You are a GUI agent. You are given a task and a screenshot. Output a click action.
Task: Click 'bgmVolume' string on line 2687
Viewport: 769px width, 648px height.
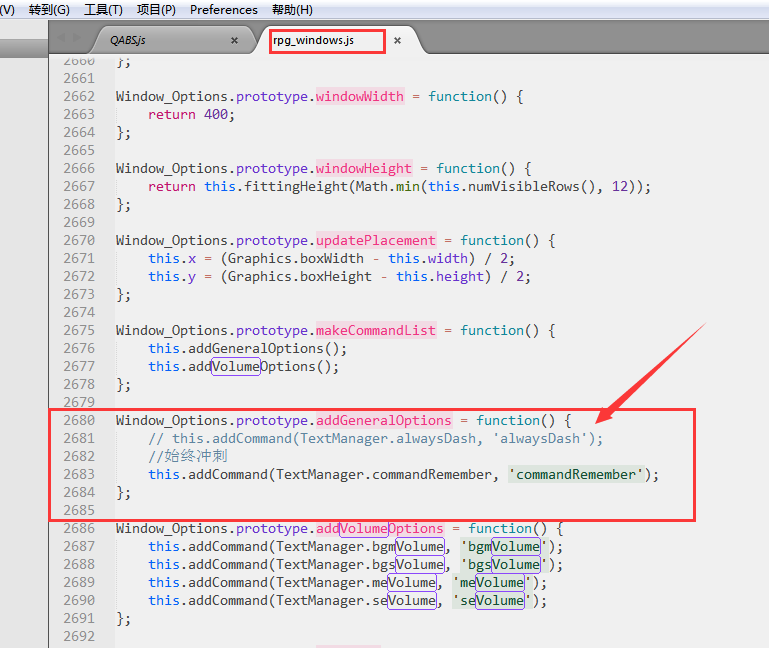pos(504,546)
